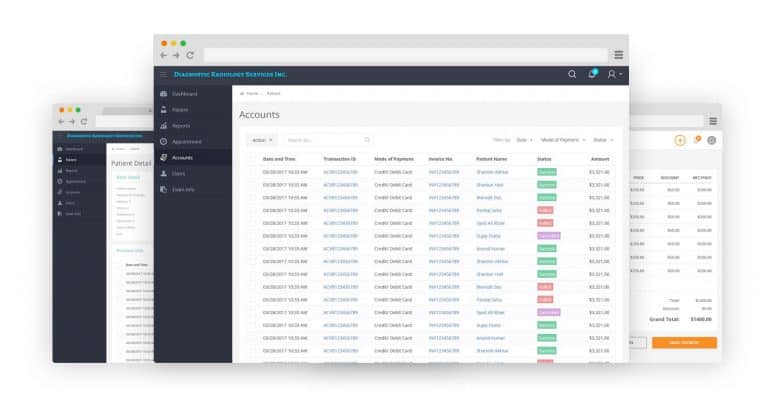Screen dimensions: 768x407
Task: Click the browser reload icon
Action: pyautogui.click(x=190, y=55)
